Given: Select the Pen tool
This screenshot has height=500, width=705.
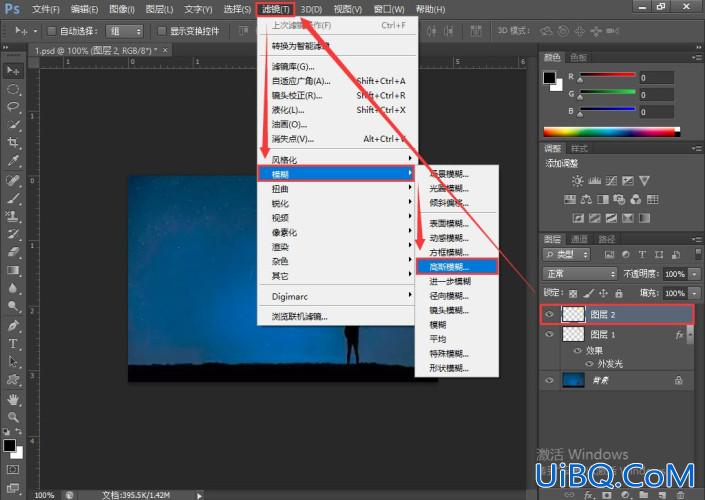Looking at the screenshot, I should click(13, 326).
